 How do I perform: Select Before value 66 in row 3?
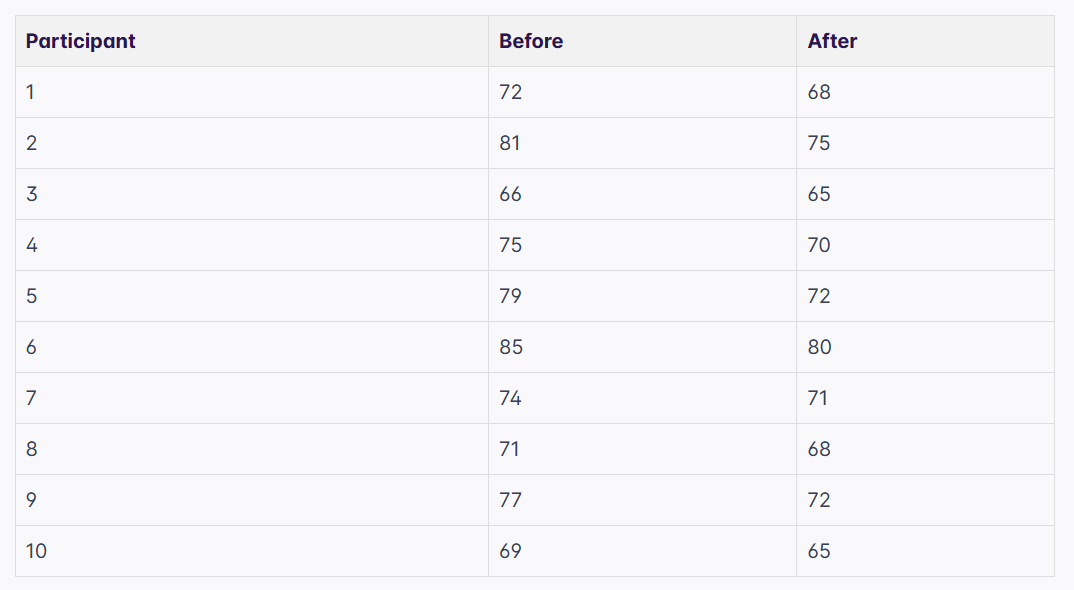click(x=511, y=194)
